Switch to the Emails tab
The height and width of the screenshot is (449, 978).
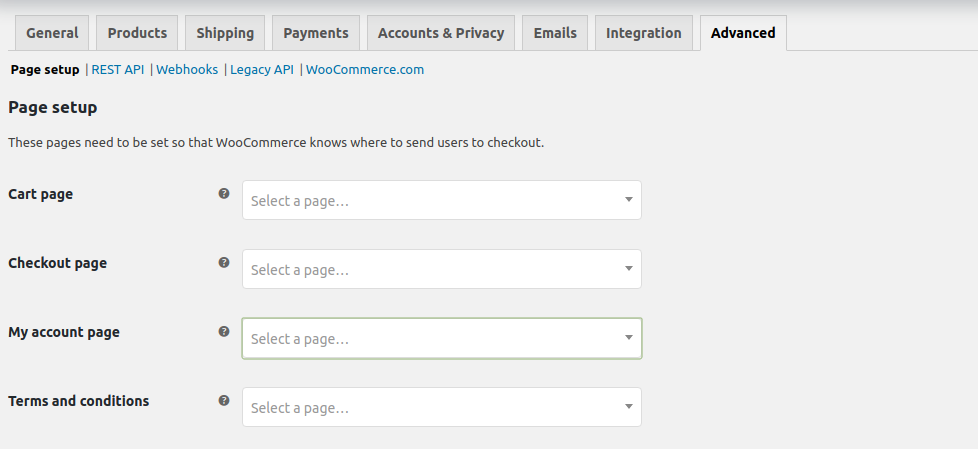point(555,33)
